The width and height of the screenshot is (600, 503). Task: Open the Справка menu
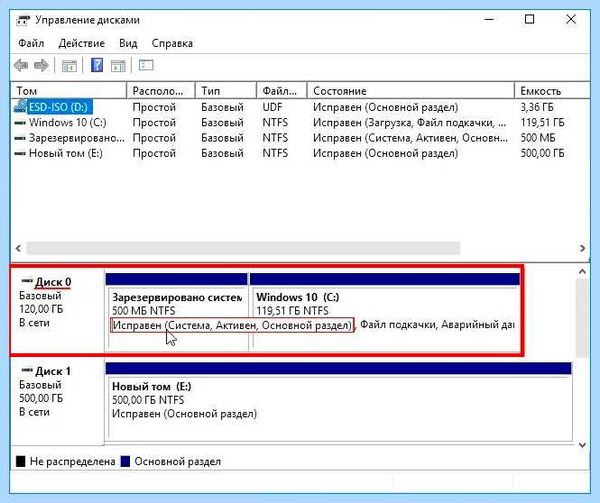tap(172, 43)
